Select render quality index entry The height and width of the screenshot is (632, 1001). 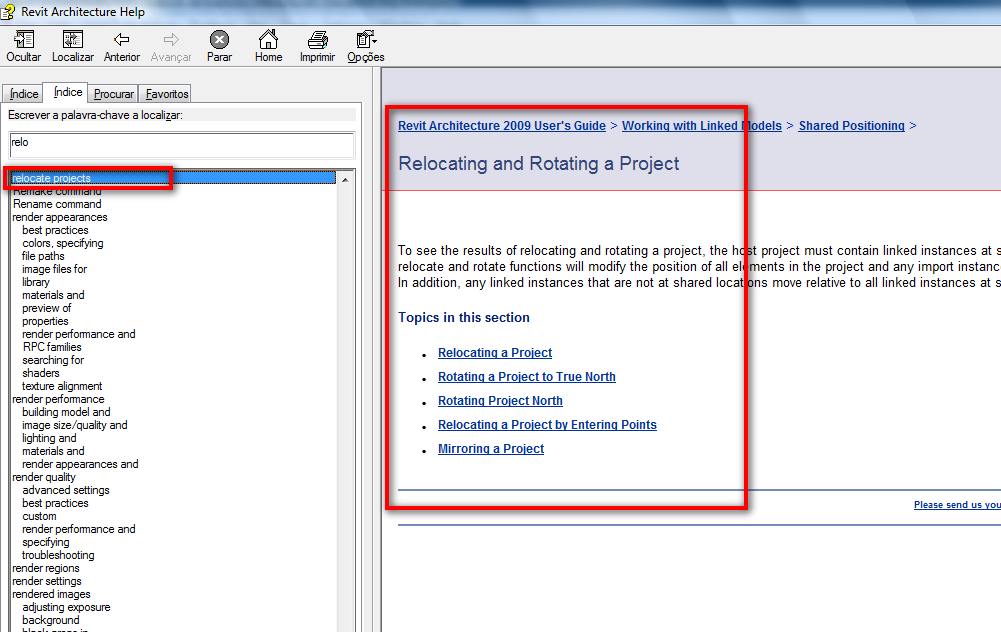coord(43,478)
